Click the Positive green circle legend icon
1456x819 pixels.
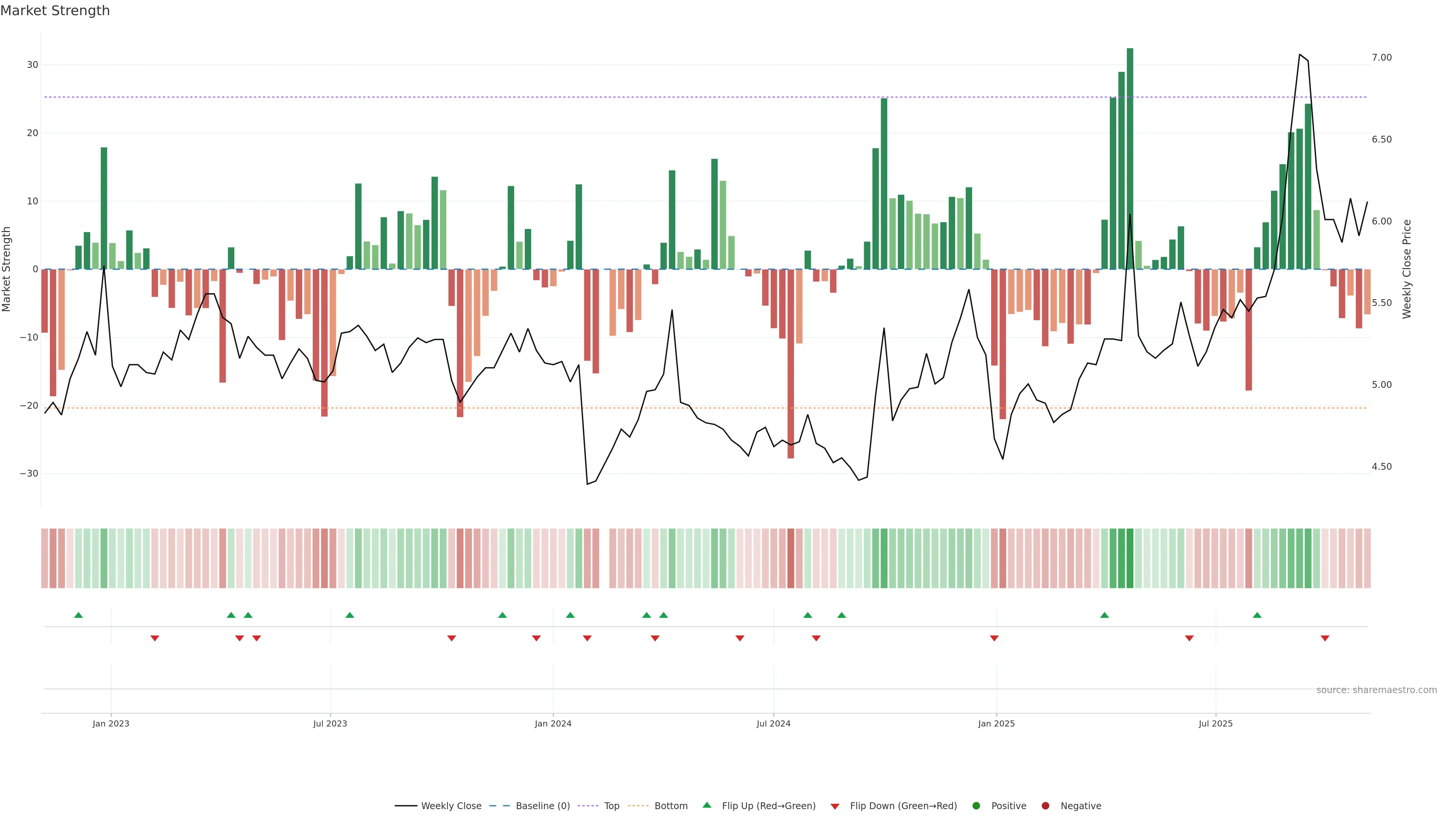976,806
